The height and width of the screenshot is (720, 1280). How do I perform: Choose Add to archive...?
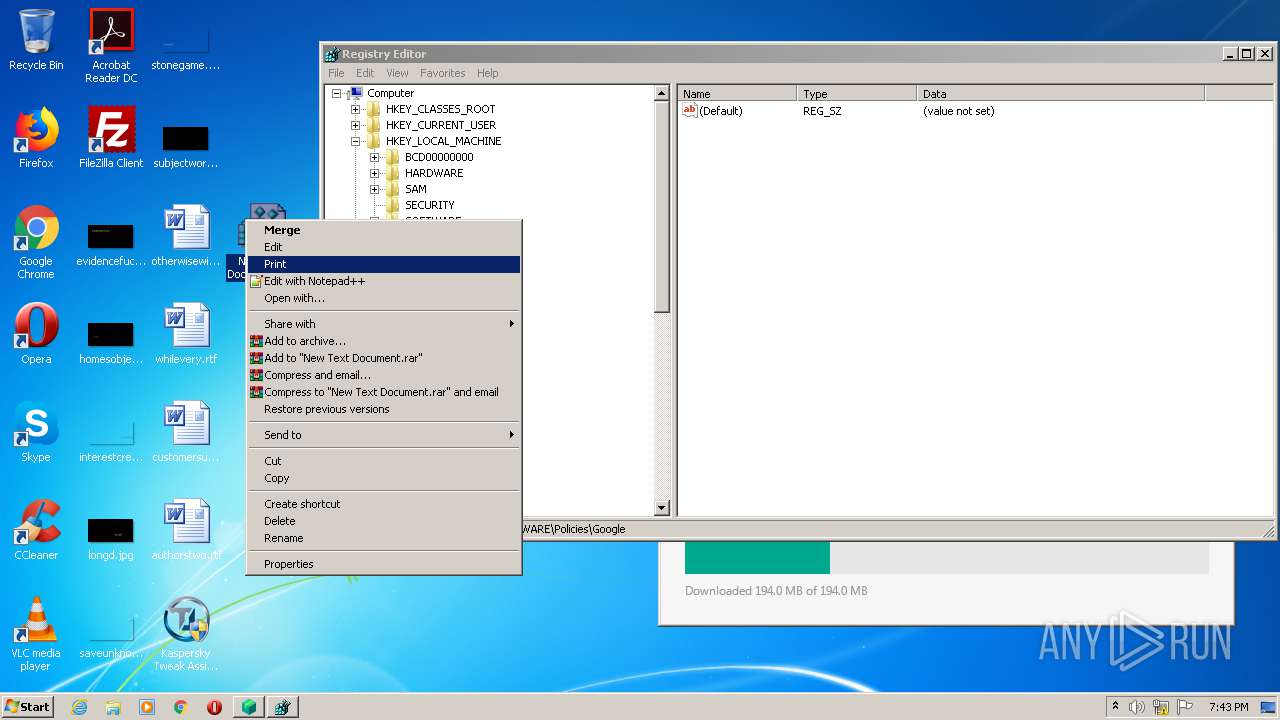pyautogui.click(x=384, y=341)
